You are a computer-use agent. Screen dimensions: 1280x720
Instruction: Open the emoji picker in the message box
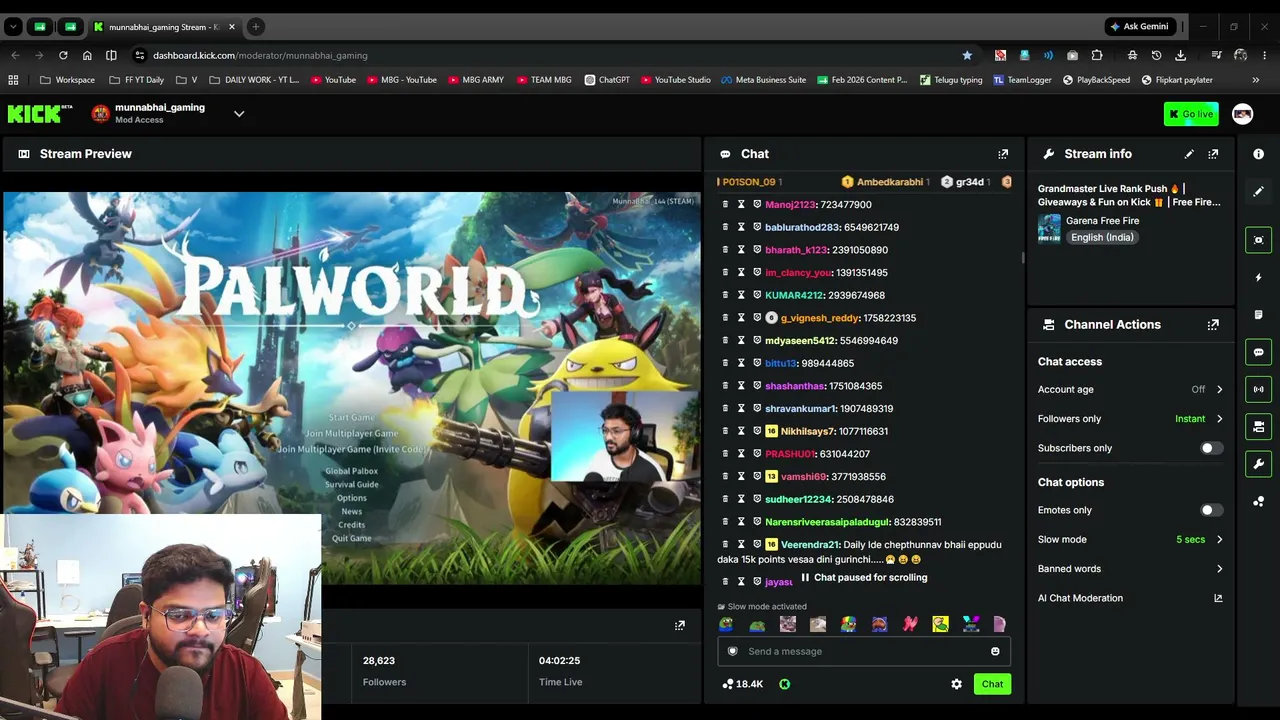[x=995, y=652]
